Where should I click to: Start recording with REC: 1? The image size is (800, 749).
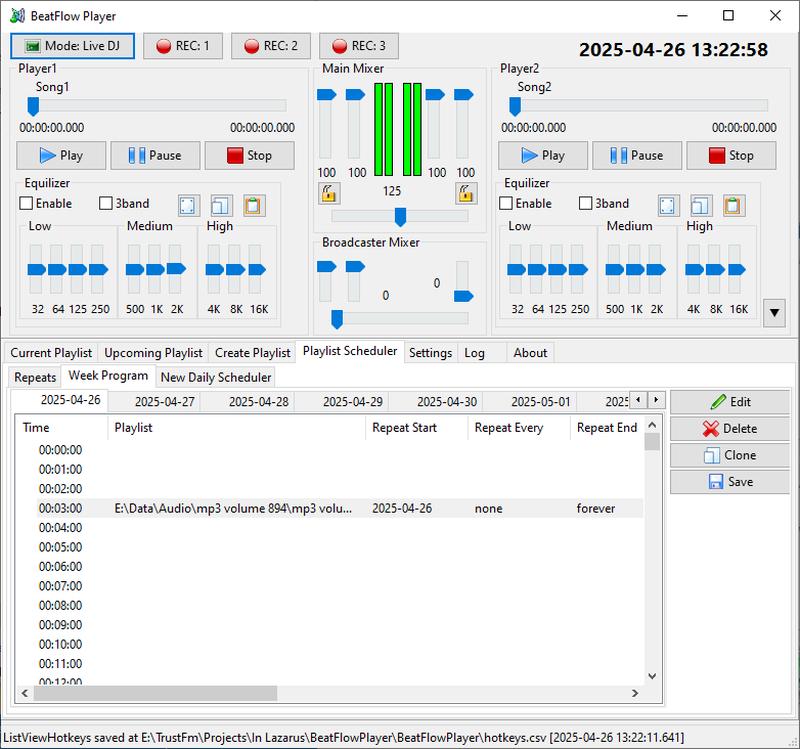(x=183, y=46)
